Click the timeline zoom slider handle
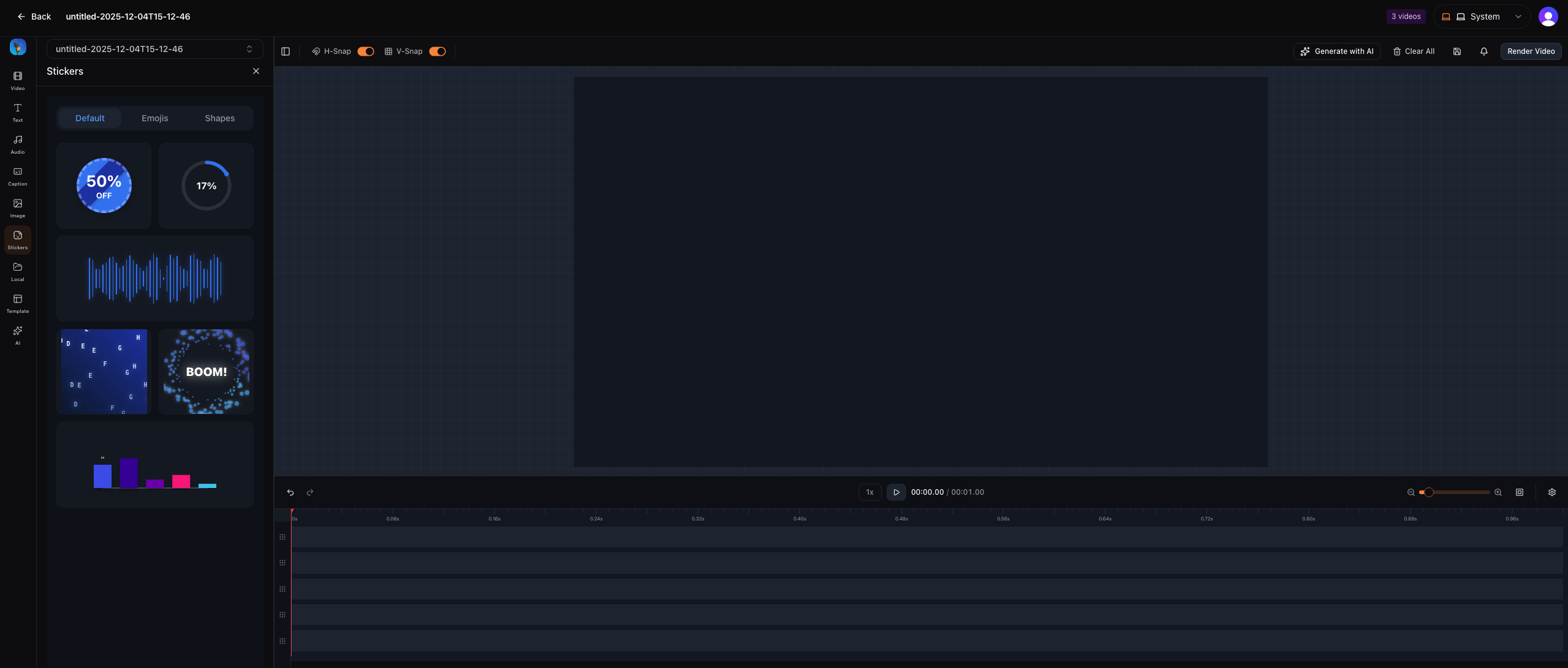Image resolution: width=1568 pixels, height=668 pixels. click(1428, 492)
